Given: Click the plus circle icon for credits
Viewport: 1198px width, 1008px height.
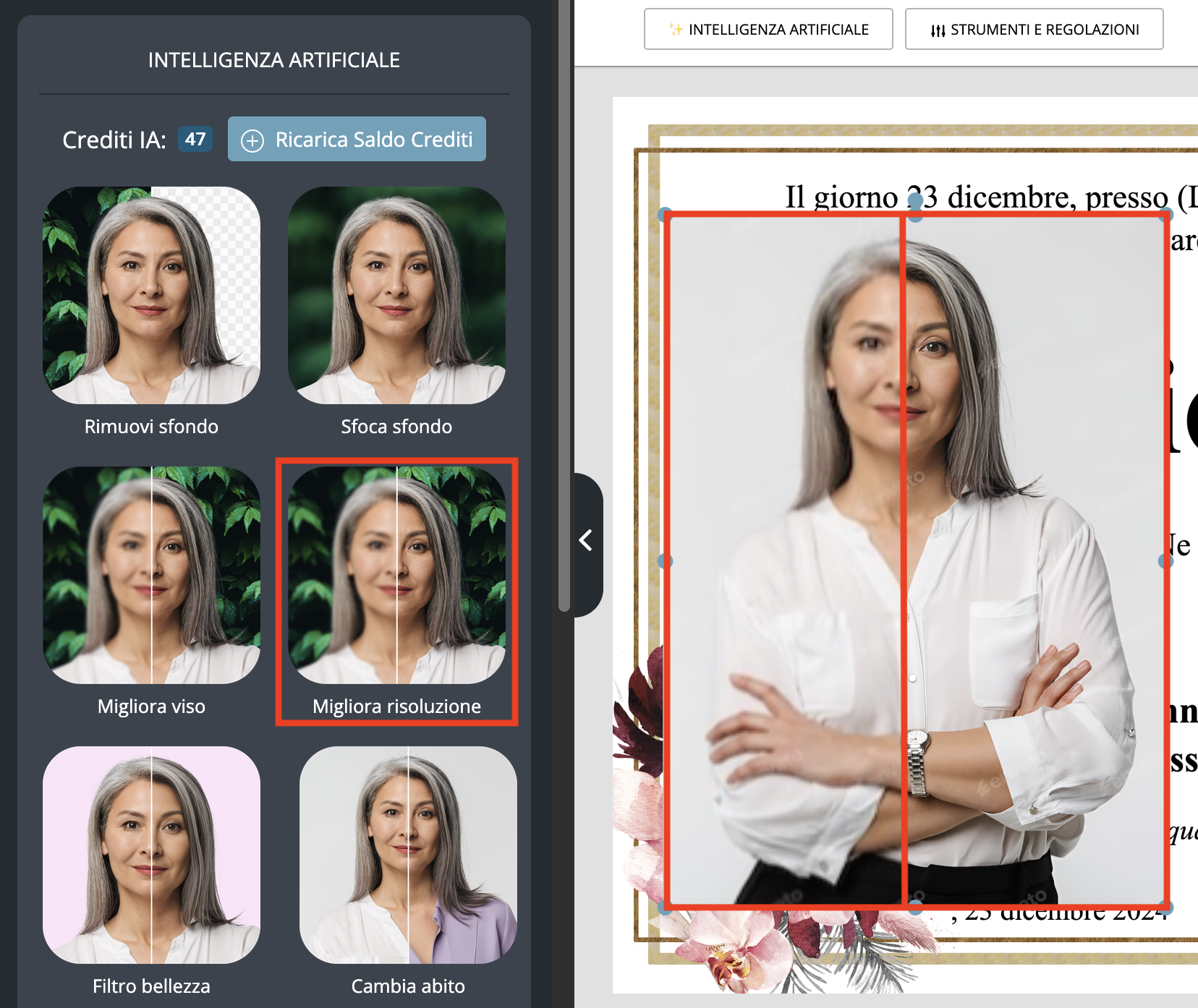Looking at the screenshot, I should tap(252, 140).
